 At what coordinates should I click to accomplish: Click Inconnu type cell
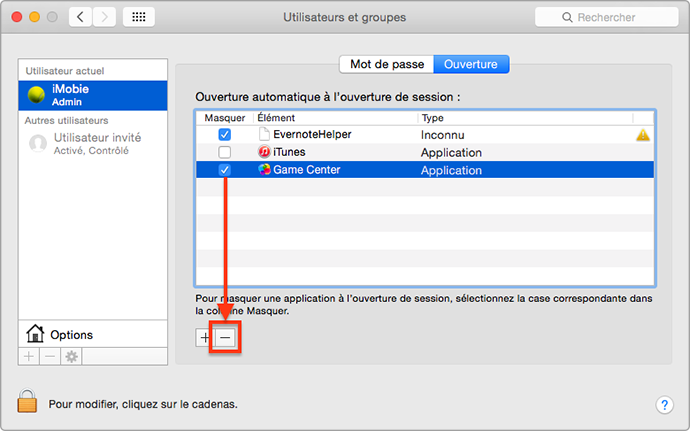[x=442, y=135]
